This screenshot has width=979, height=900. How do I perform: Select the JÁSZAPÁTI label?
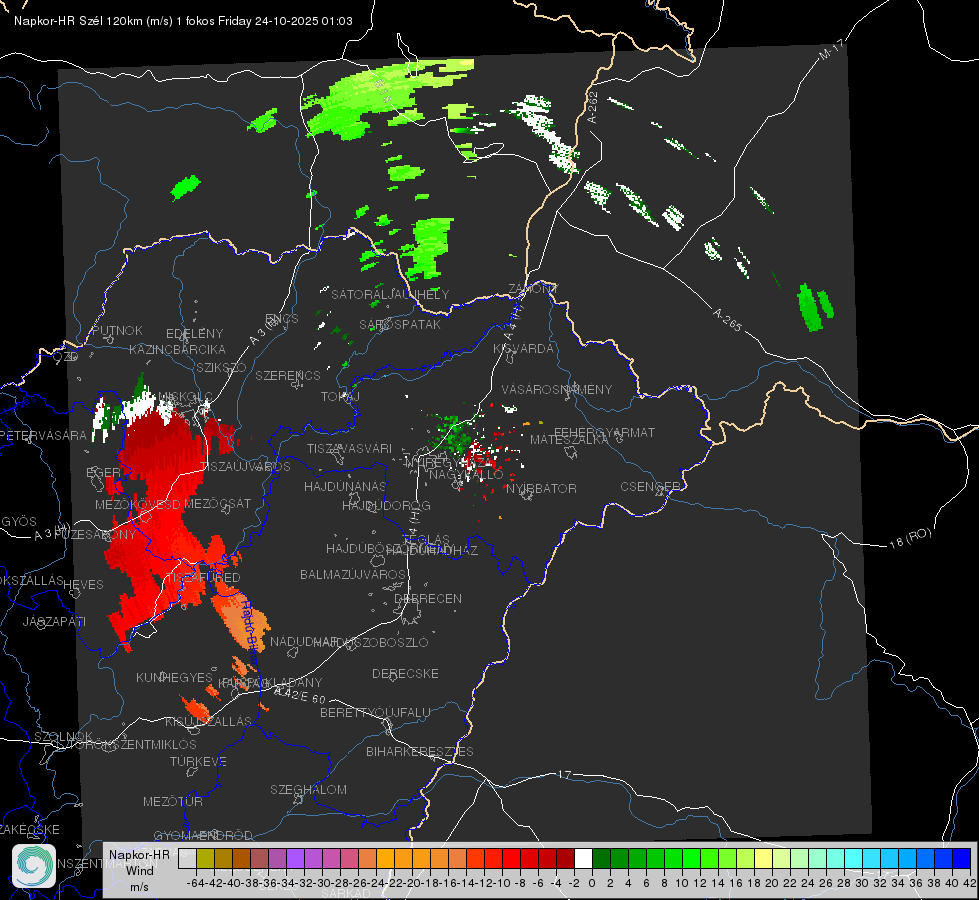(54, 621)
